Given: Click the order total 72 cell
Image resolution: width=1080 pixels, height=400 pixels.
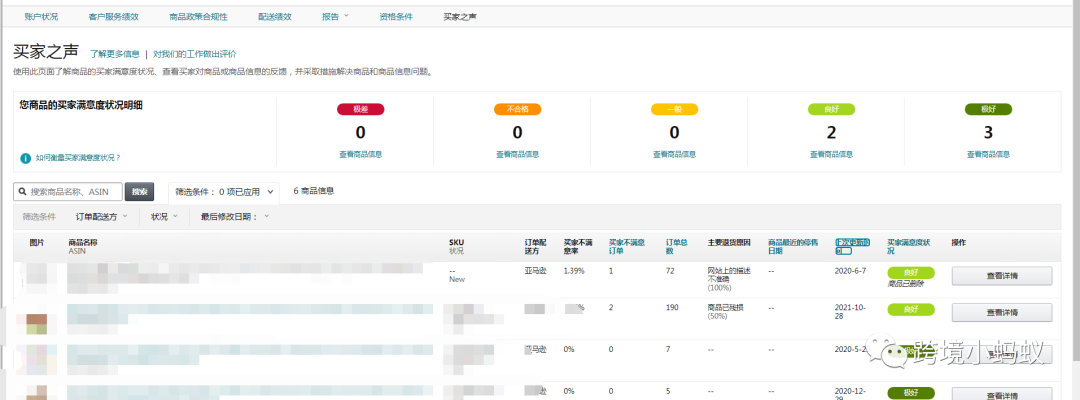Looking at the screenshot, I should tap(670, 271).
